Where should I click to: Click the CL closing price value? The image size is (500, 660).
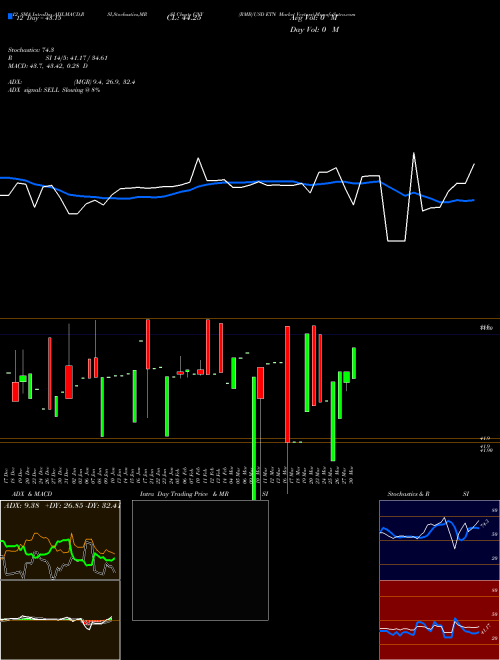click(x=184, y=19)
